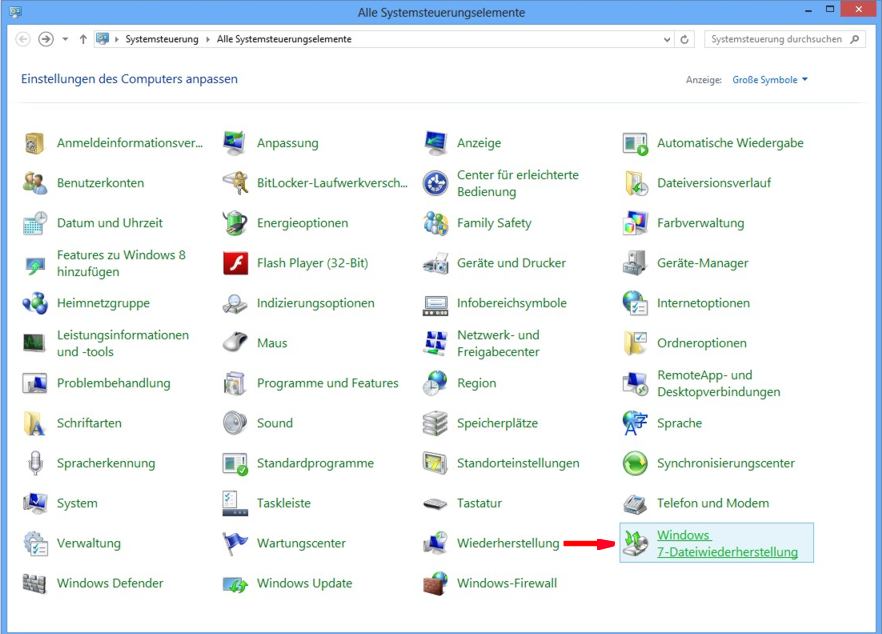Open the Internetoptionen globe icon

(635, 303)
